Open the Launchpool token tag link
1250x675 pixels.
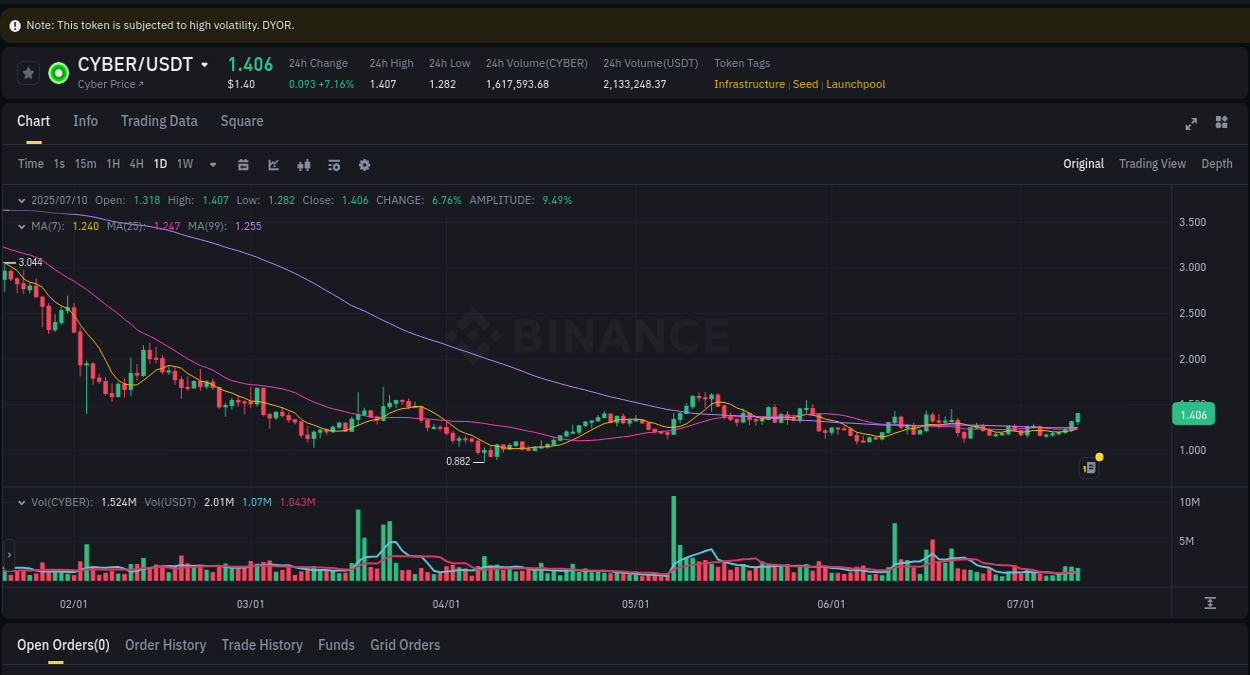tap(855, 84)
